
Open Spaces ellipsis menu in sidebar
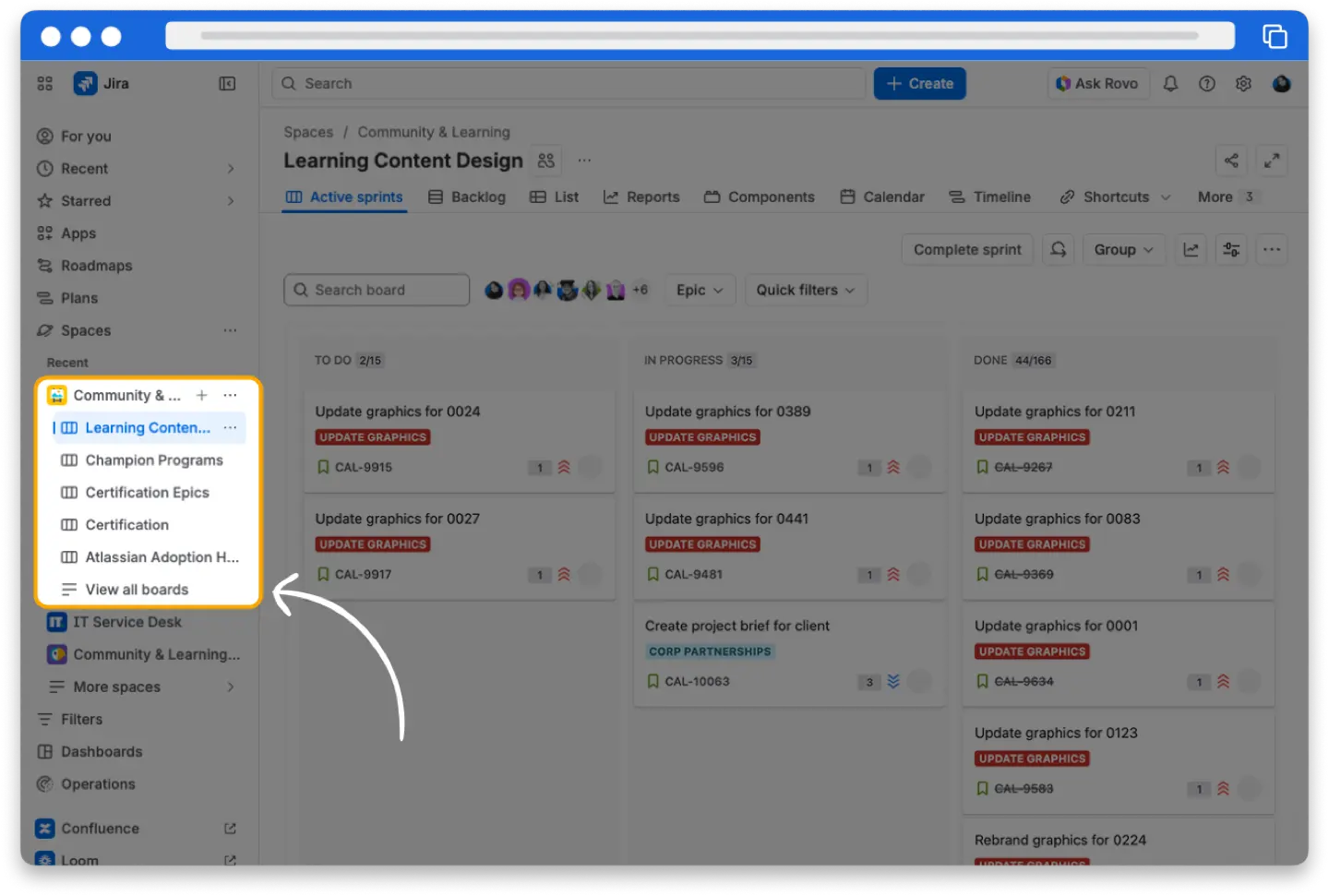pos(230,331)
